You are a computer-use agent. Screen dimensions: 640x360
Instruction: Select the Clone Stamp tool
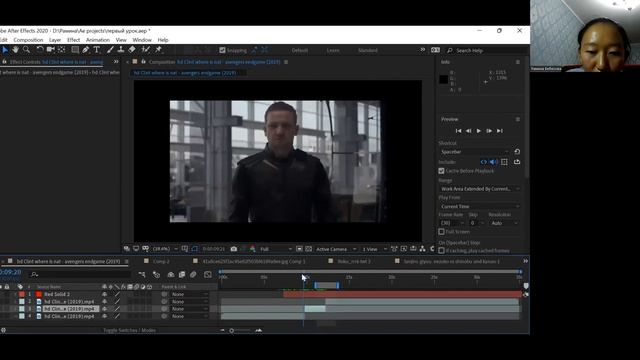(121, 50)
